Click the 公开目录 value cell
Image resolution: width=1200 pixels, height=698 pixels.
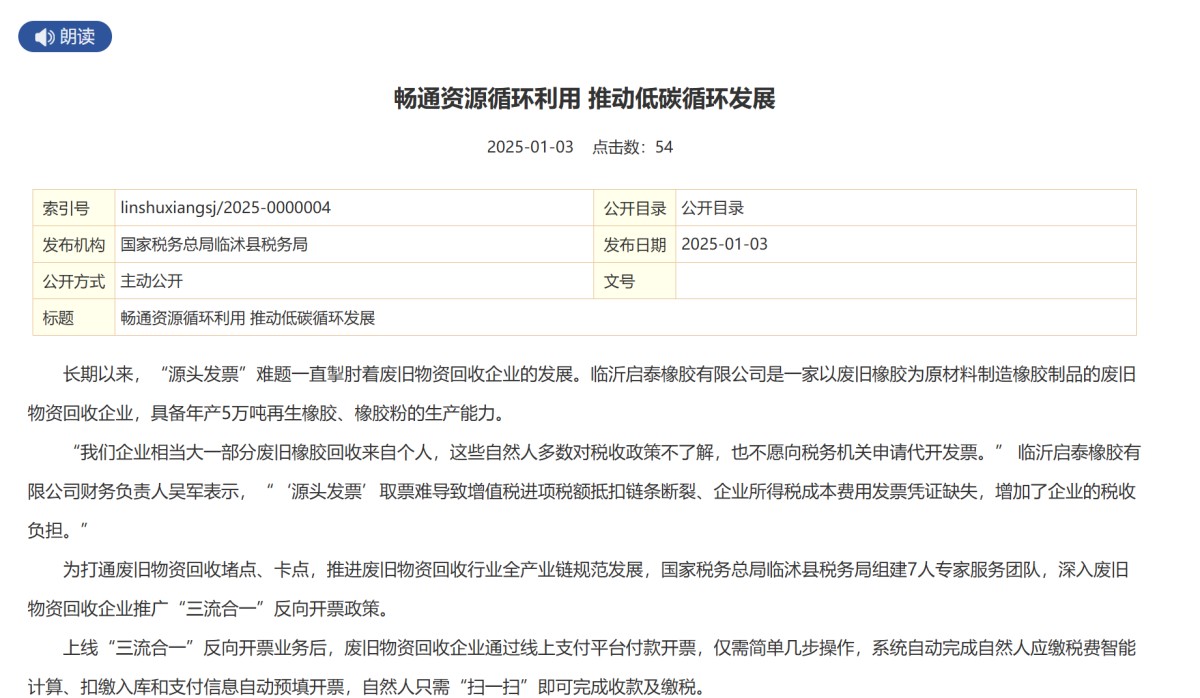tap(906, 208)
